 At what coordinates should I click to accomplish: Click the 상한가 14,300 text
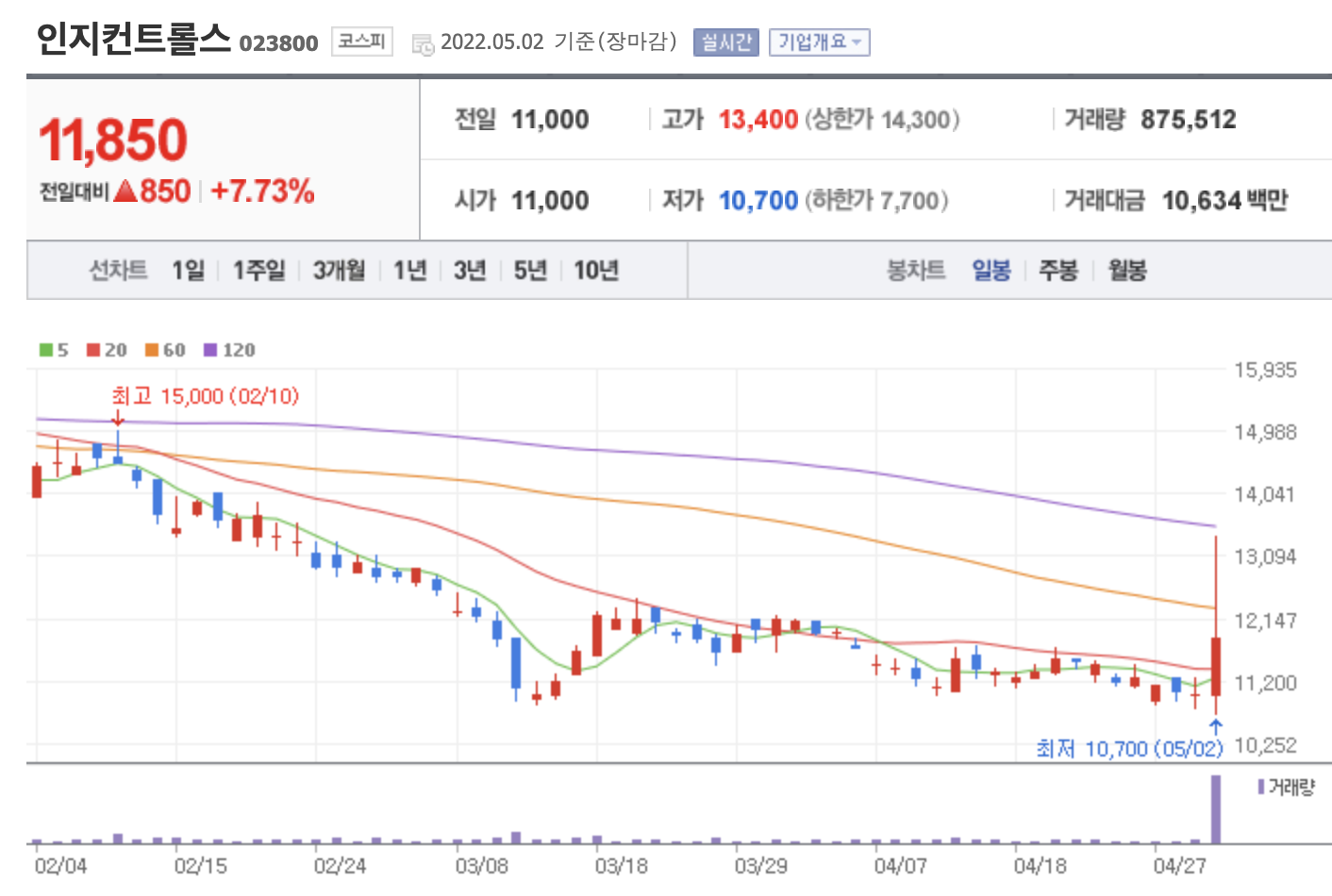[x=882, y=120]
